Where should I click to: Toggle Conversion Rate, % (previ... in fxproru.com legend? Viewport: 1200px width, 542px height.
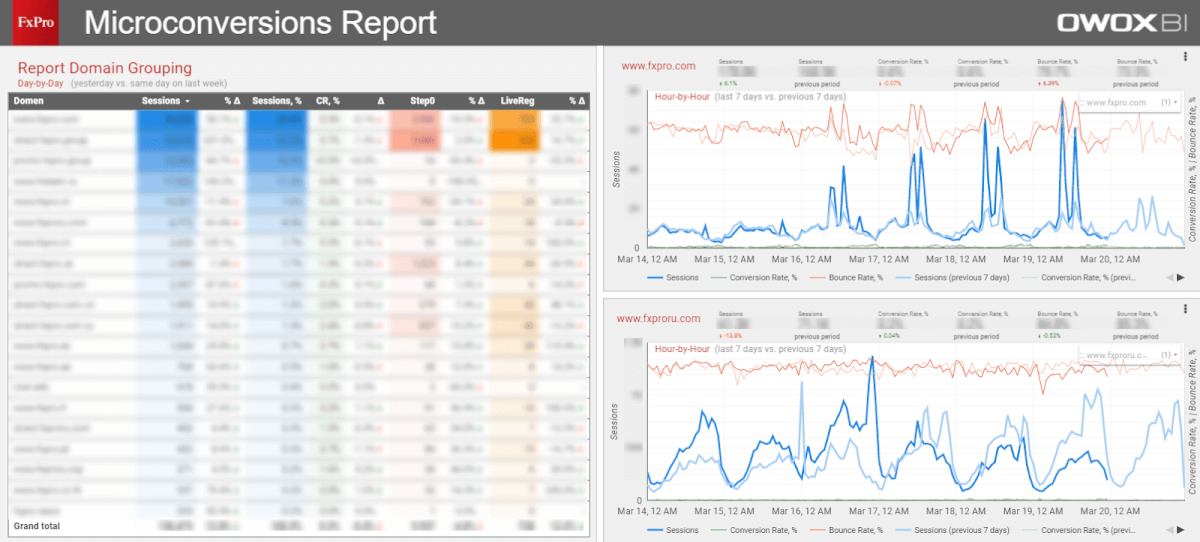tap(1081, 530)
